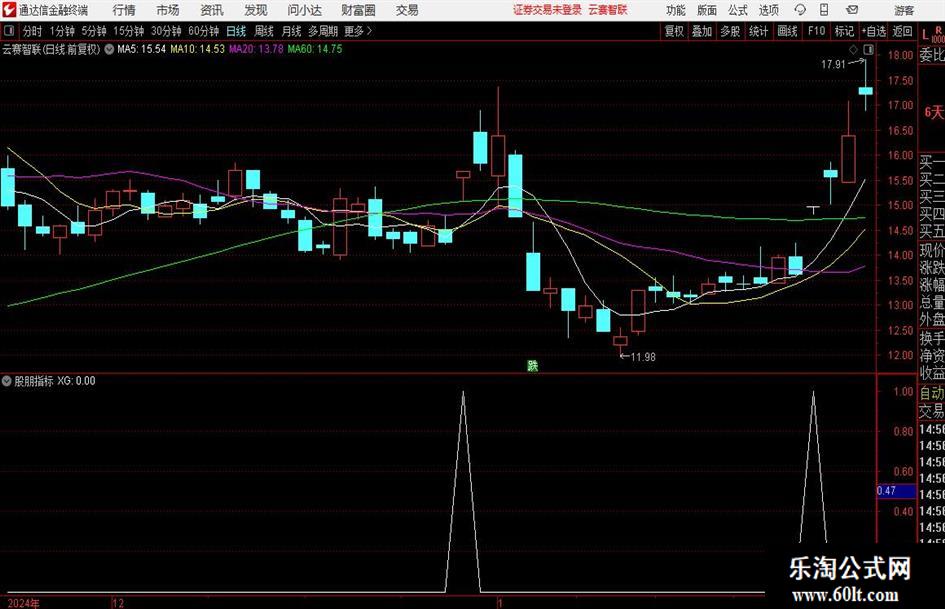Click the 游客 user label
The image size is (945, 609).
coord(904,10)
